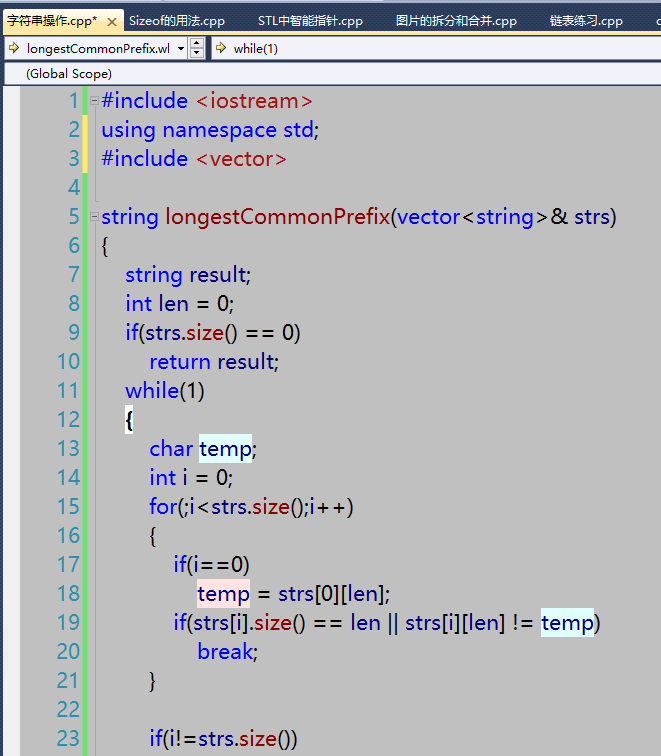Click '<iostream>' on line 1

(255, 101)
